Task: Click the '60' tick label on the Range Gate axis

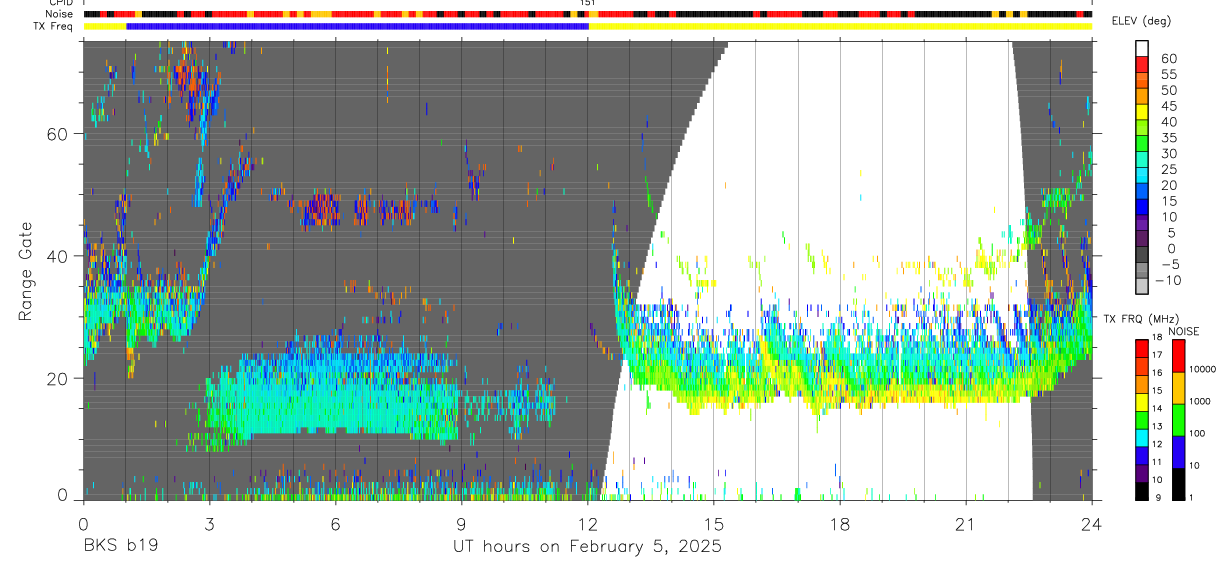Action: pos(57,134)
